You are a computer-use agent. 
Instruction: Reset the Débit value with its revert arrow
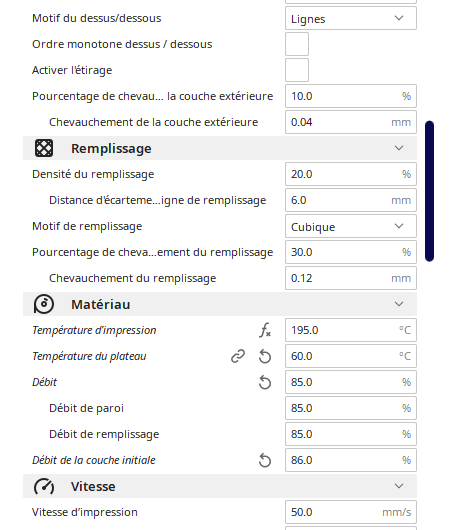tap(265, 382)
